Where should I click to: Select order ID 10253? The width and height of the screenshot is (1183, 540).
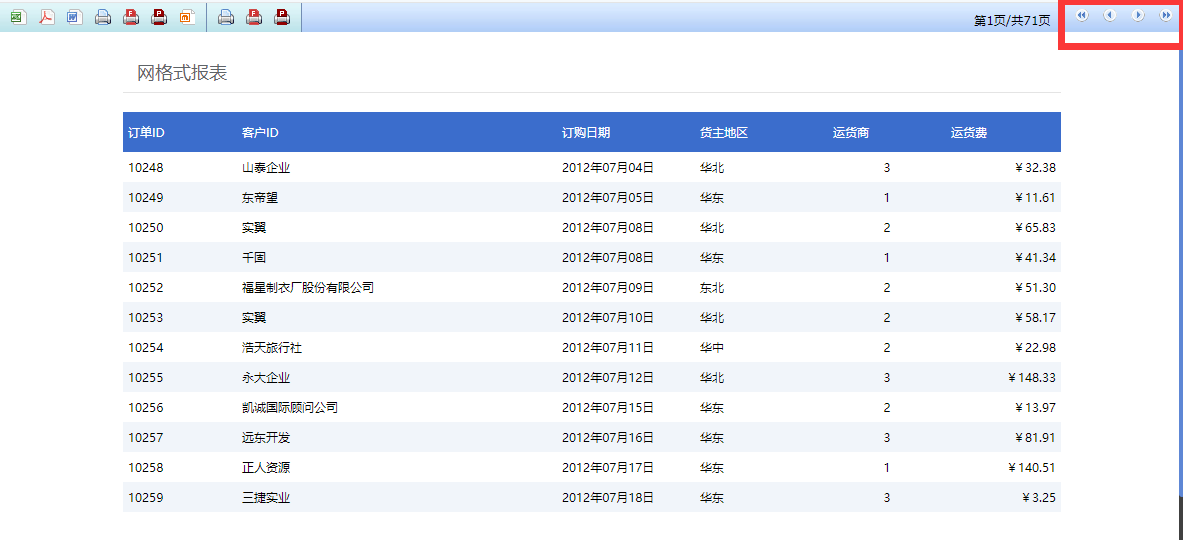[146, 318]
